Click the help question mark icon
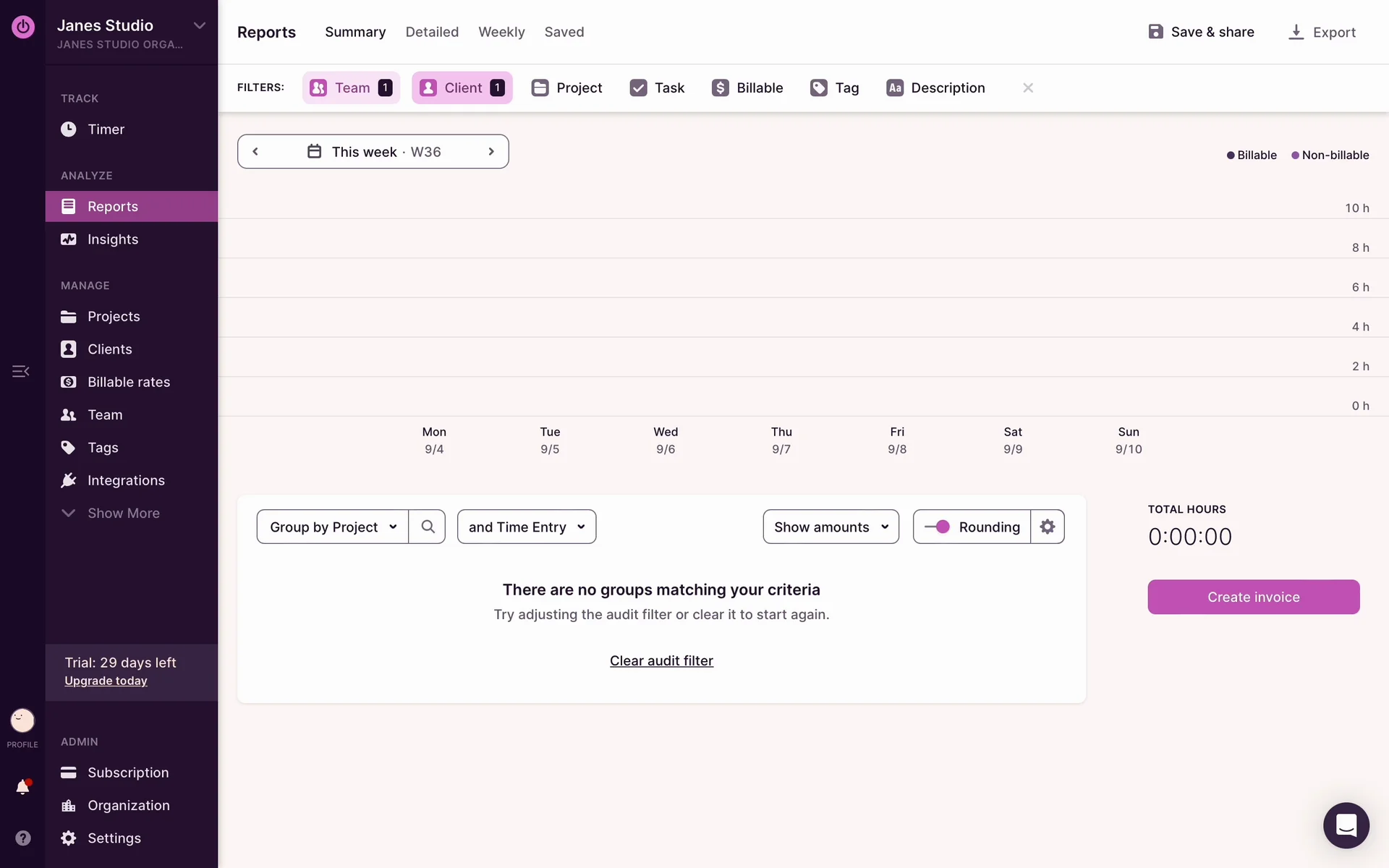1389x868 pixels. pyautogui.click(x=22, y=838)
